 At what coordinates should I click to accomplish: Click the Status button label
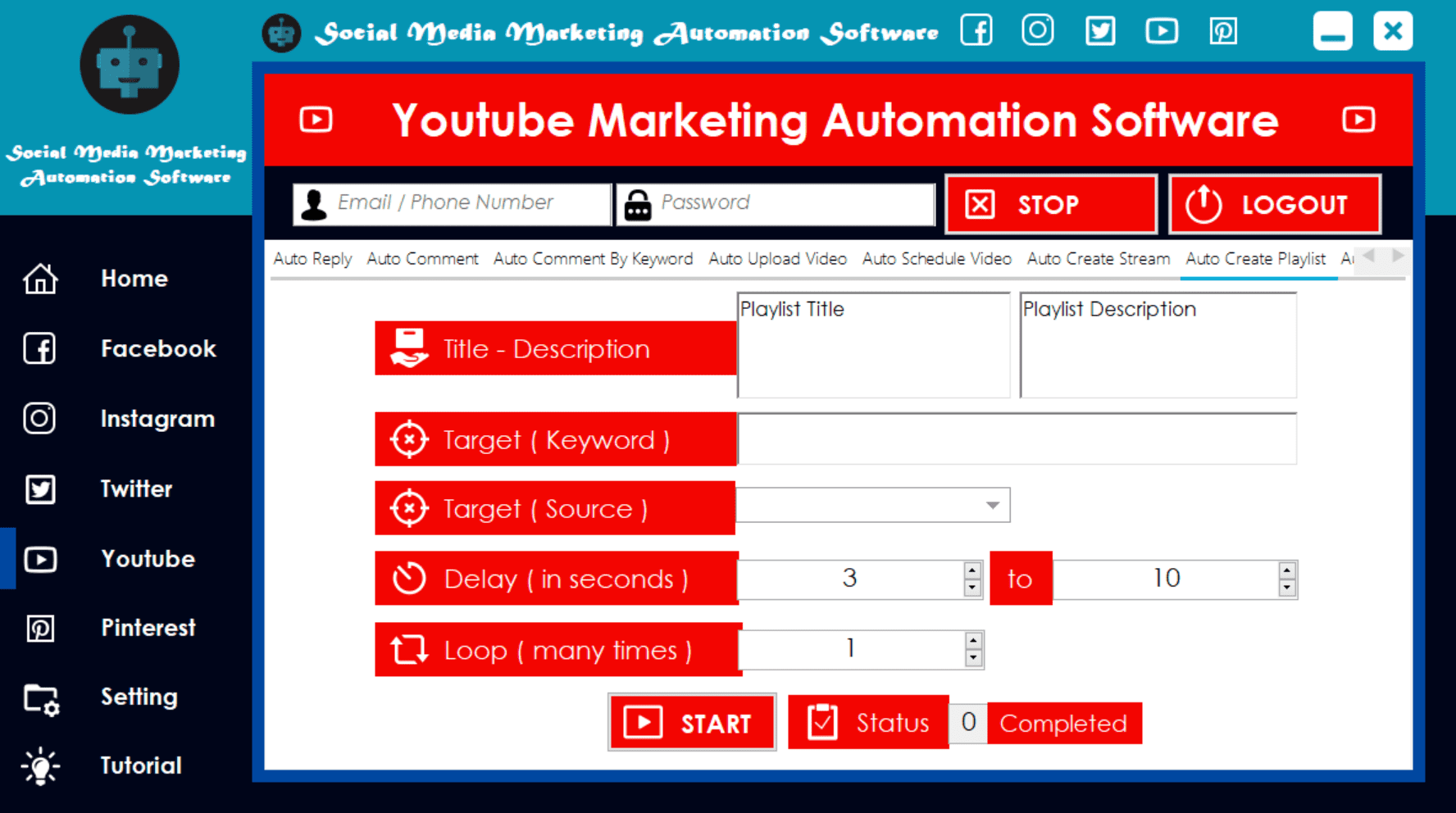pyautogui.click(x=868, y=722)
